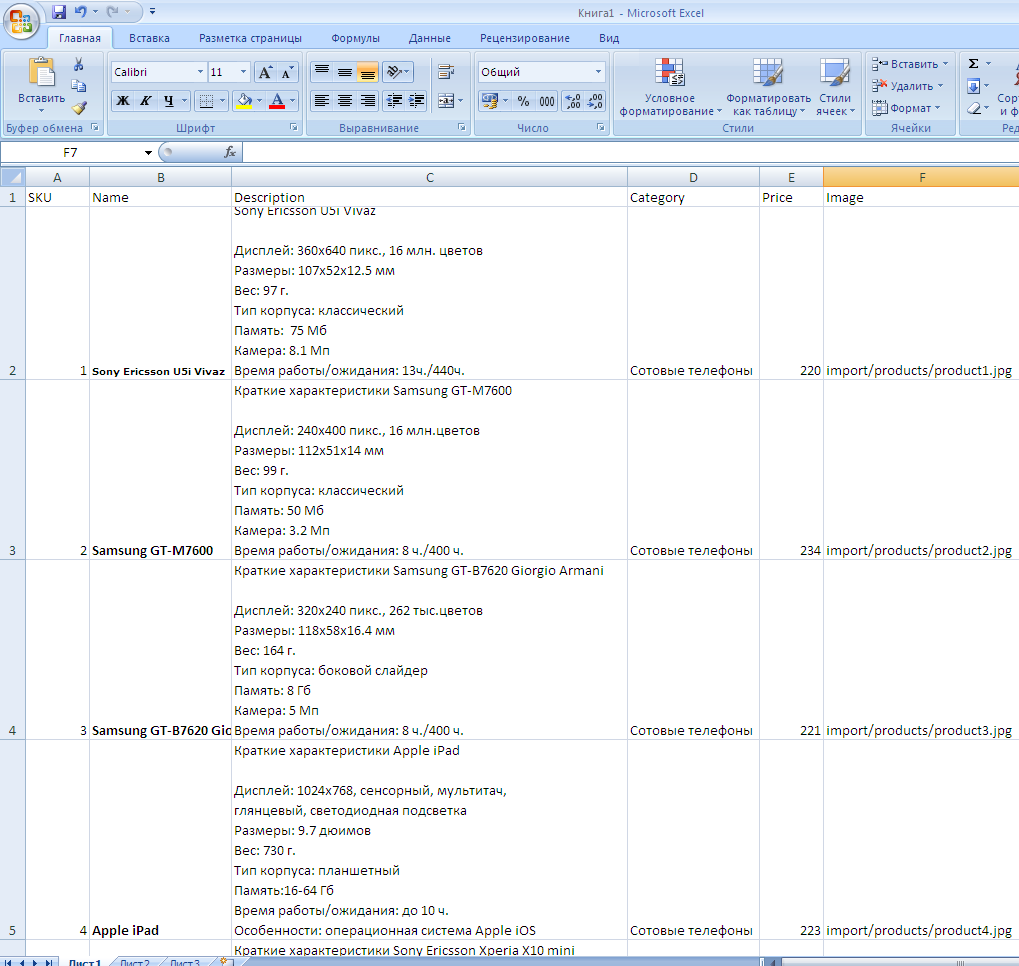Viewport: 1019px width, 966px height.
Task: Click the insert function fx button
Action: 230,152
